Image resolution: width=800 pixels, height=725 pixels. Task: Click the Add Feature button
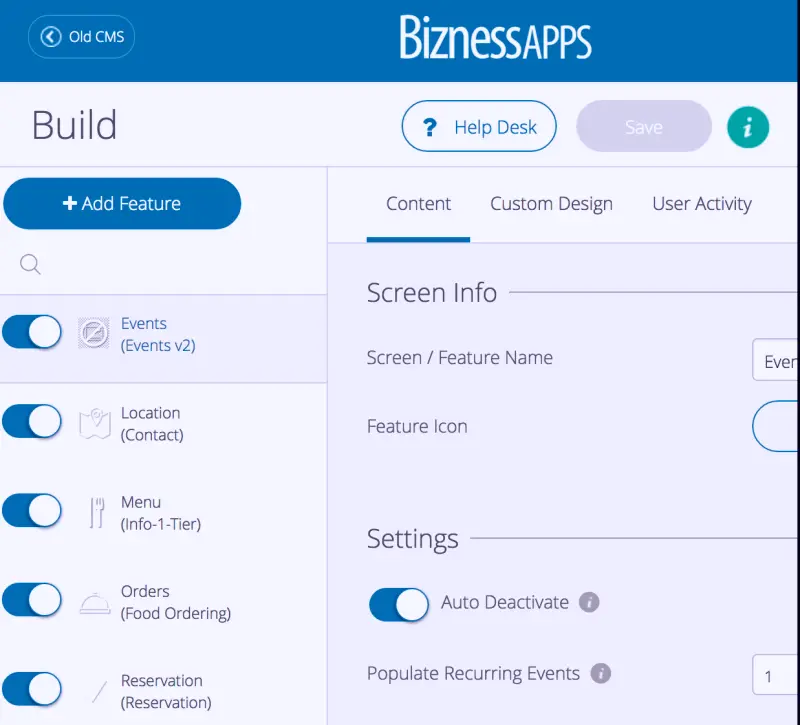(122, 203)
